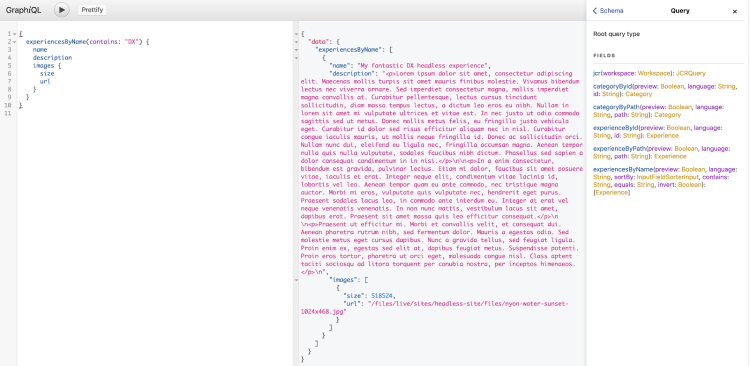
Task: Click the size field on editor line 6
Action: (47, 74)
